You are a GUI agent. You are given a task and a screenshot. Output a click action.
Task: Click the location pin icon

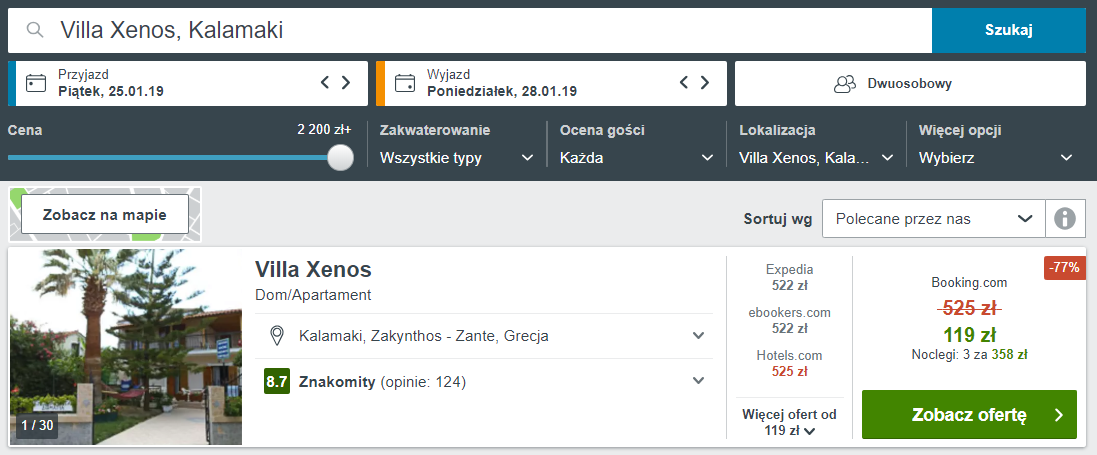pos(277,335)
